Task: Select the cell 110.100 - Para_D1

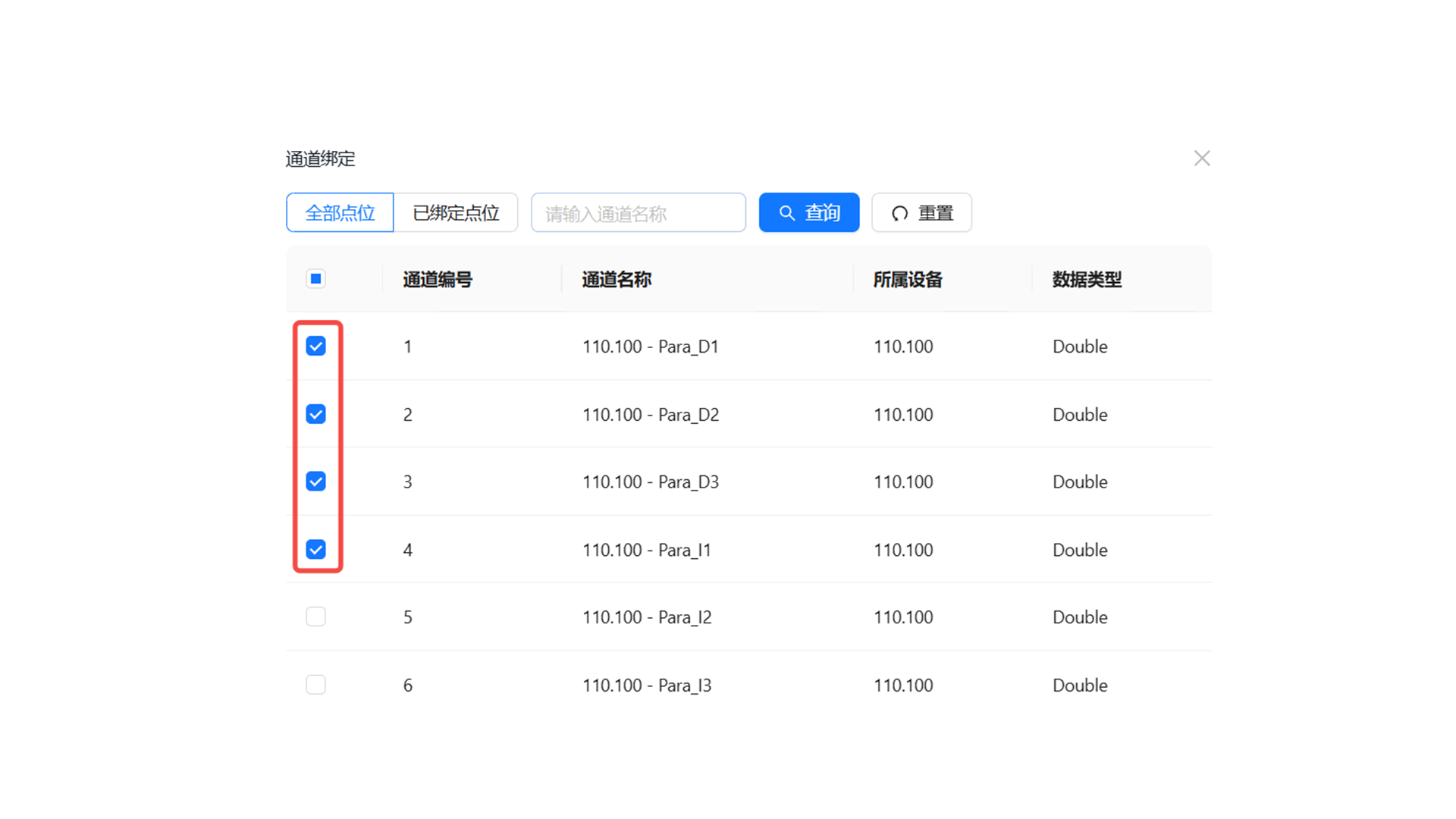Action: point(651,347)
